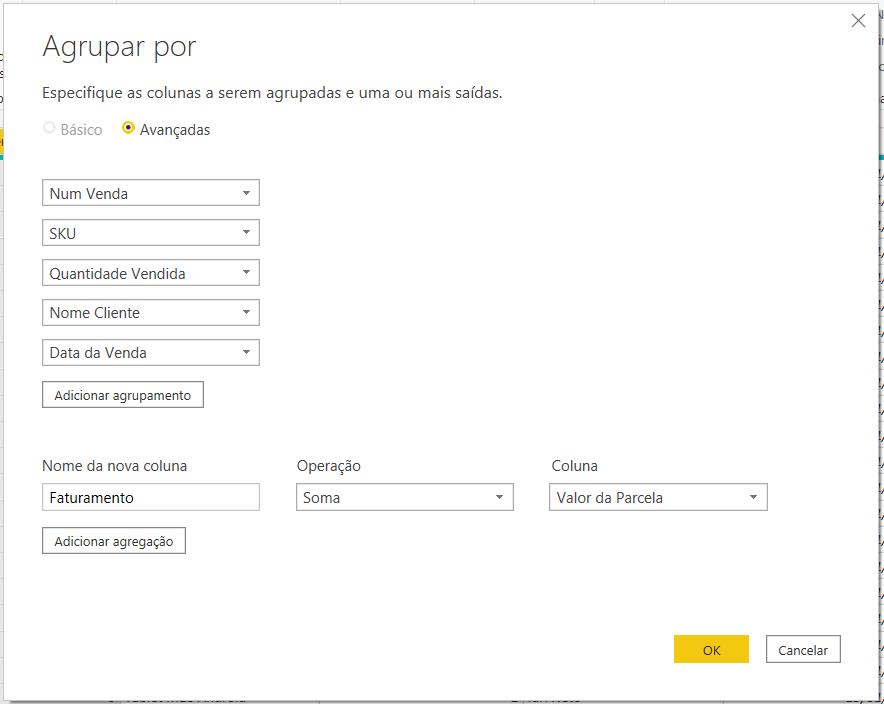Open the Valor da Parcela column dropdown
The height and width of the screenshot is (704, 884).
(x=658, y=497)
